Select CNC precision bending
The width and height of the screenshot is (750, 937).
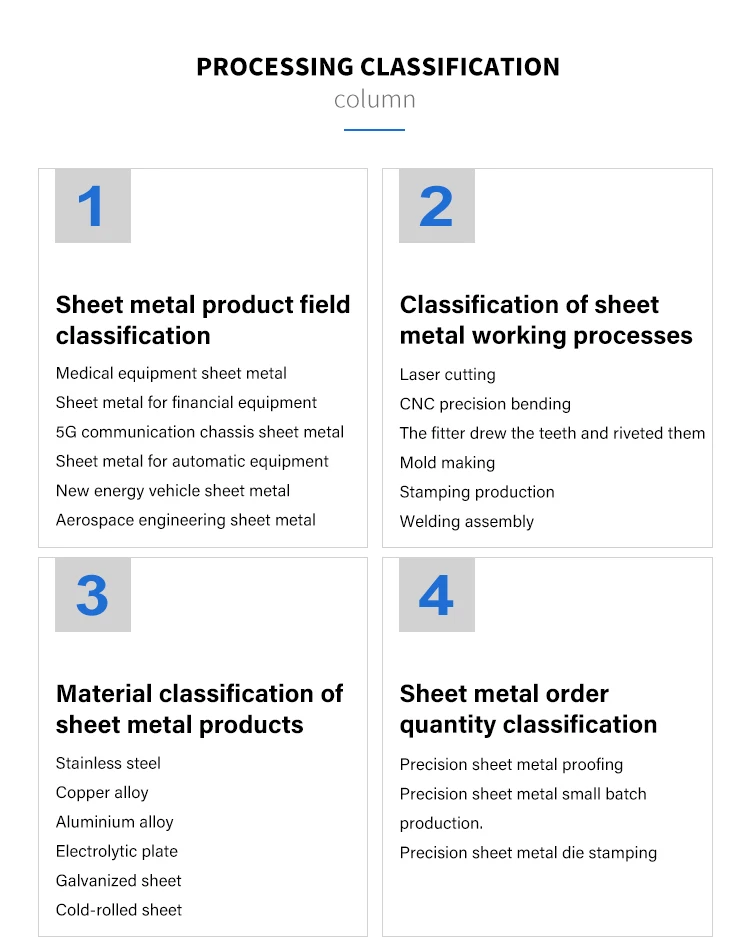pos(485,404)
